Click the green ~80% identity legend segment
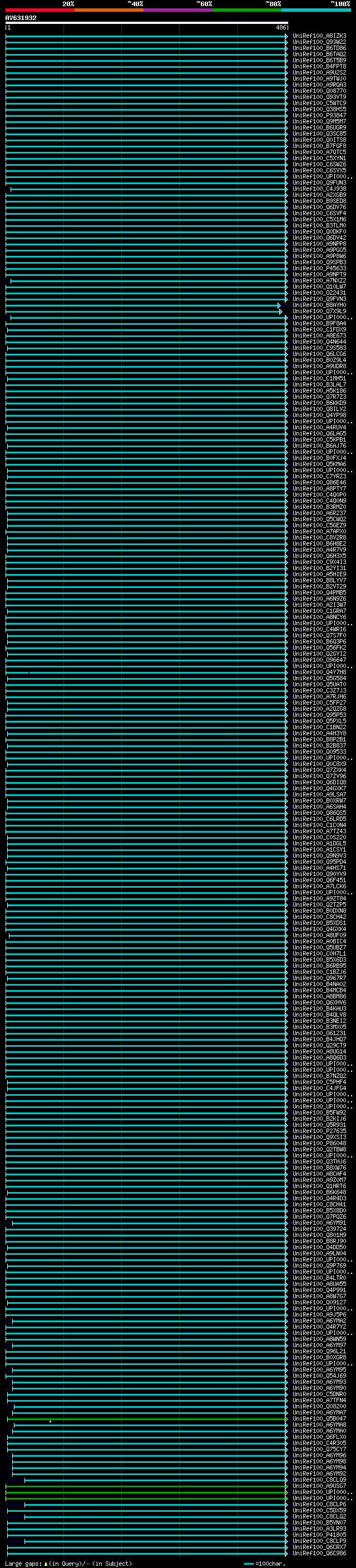356x1568 pixels. (247, 10)
